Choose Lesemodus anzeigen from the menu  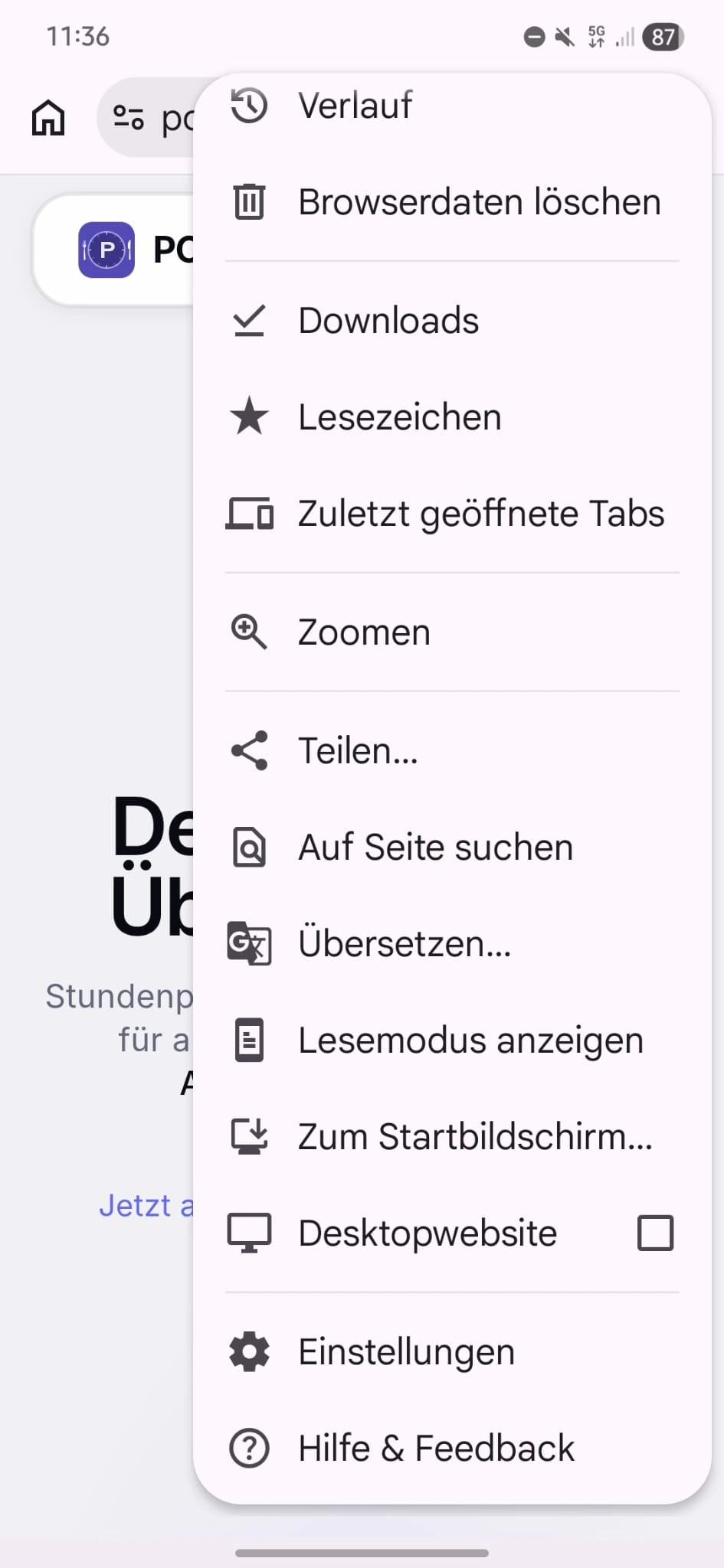pos(452,1040)
